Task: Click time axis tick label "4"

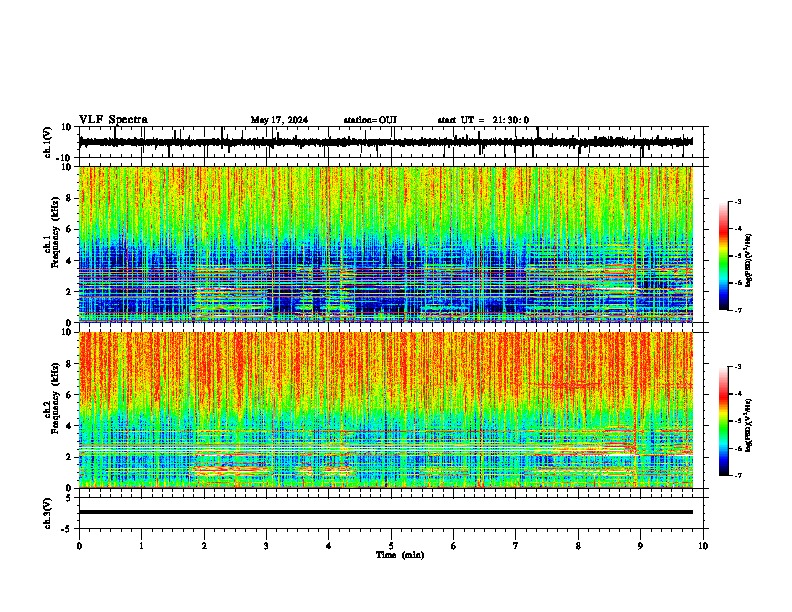Action: [329, 546]
